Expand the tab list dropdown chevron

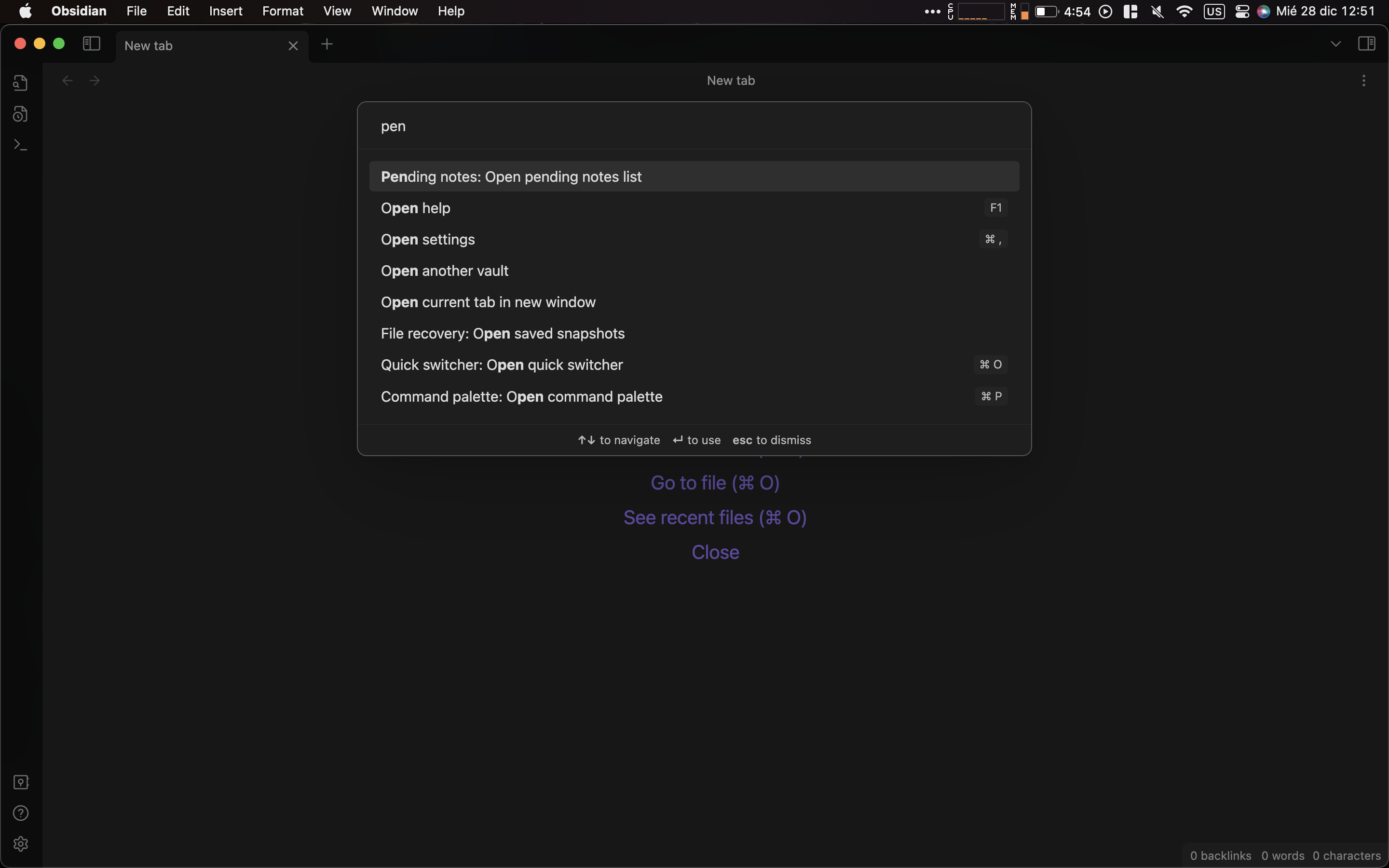tap(1335, 44)
